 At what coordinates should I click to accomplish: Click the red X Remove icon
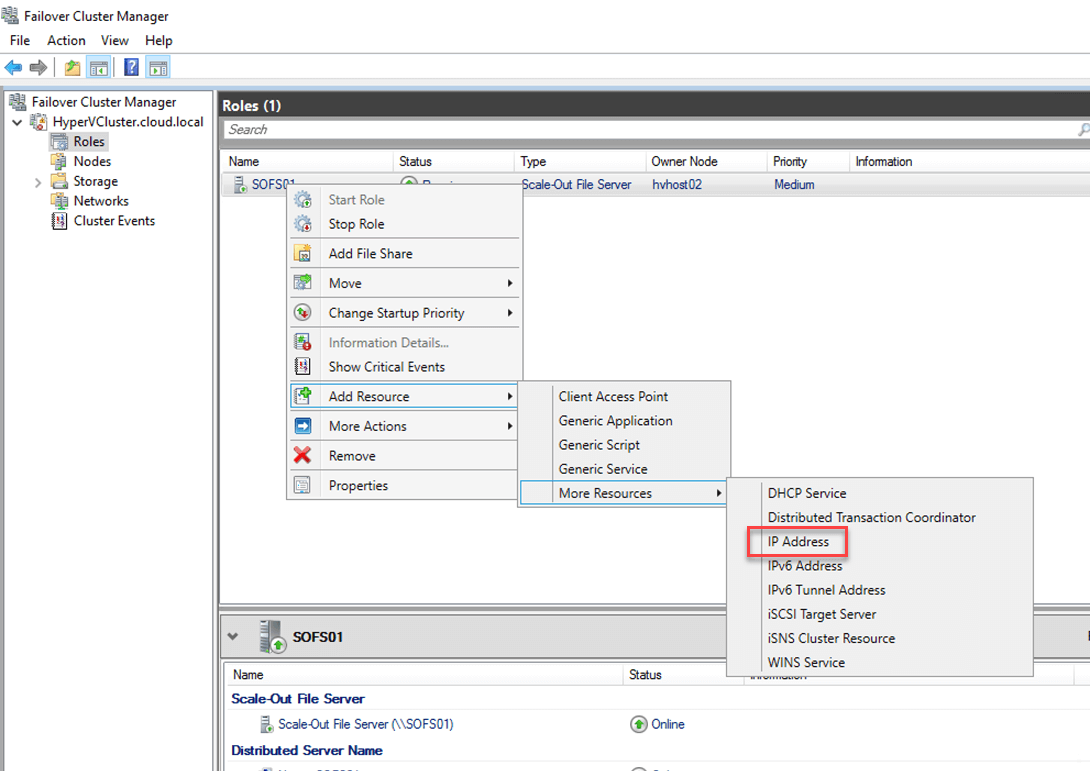302,455
